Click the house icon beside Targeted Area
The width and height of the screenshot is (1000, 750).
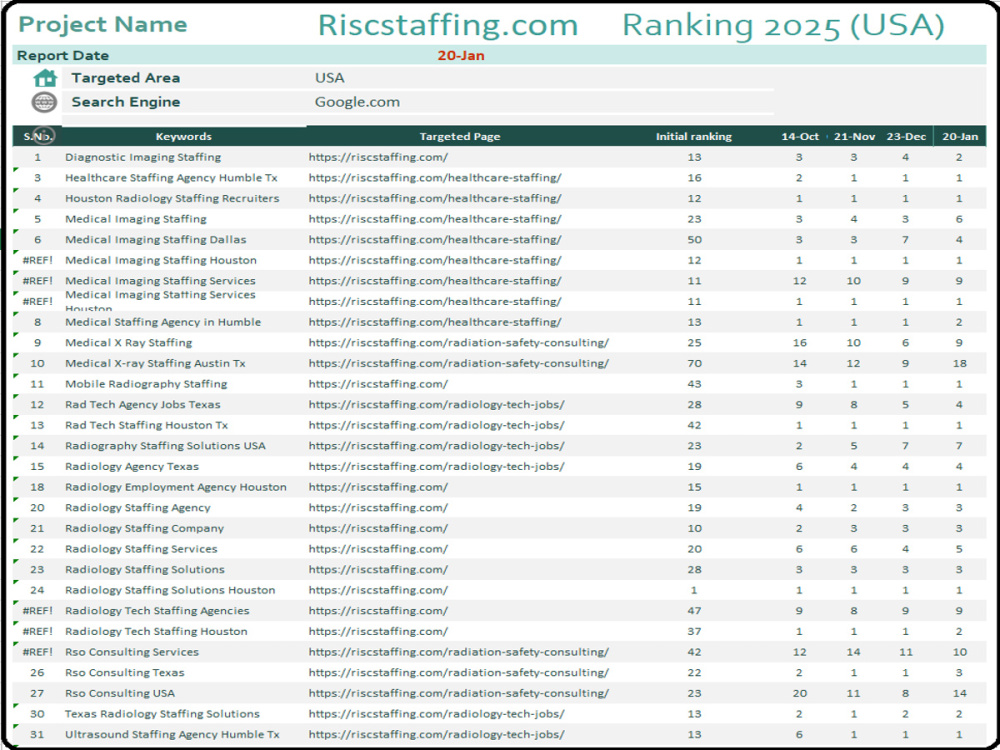45,78
